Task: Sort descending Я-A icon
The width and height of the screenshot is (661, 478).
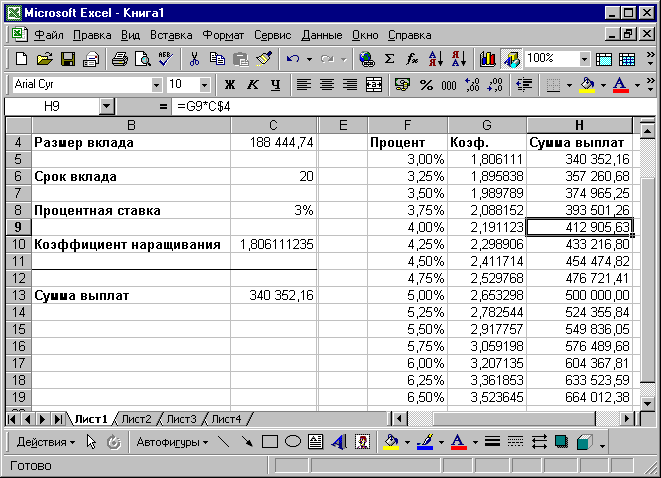Action: (x=459, y=59)
